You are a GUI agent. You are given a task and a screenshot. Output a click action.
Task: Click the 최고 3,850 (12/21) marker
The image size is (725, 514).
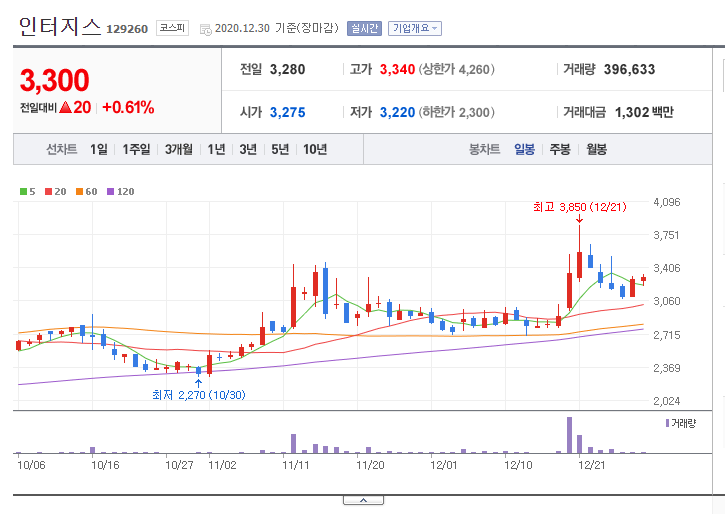point(579,207)
